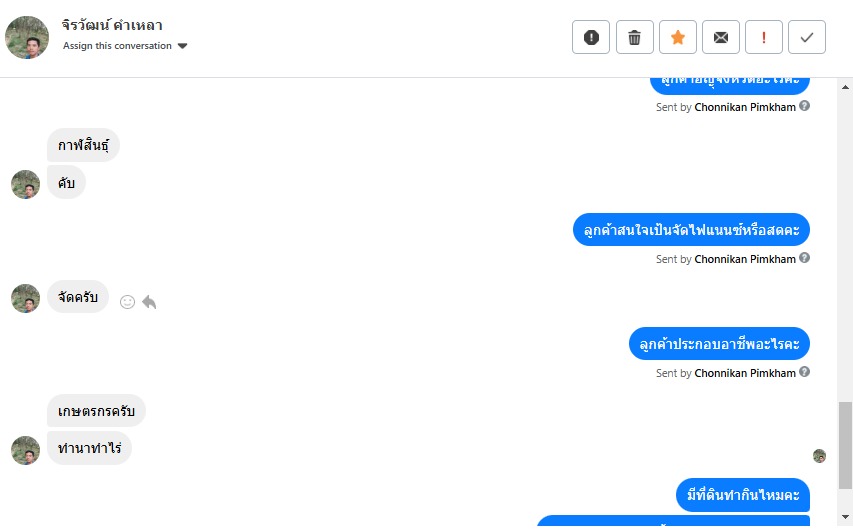Click small seen-avatar indicator at right

click(819, 456)
